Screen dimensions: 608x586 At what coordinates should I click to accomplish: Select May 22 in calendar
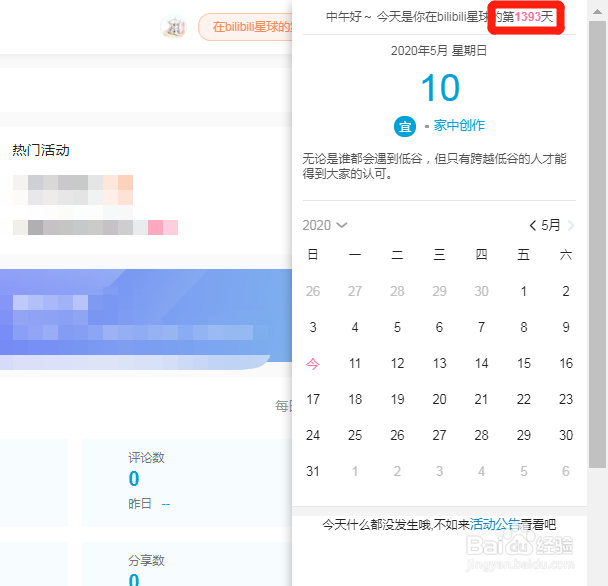[x=523, y=399]
